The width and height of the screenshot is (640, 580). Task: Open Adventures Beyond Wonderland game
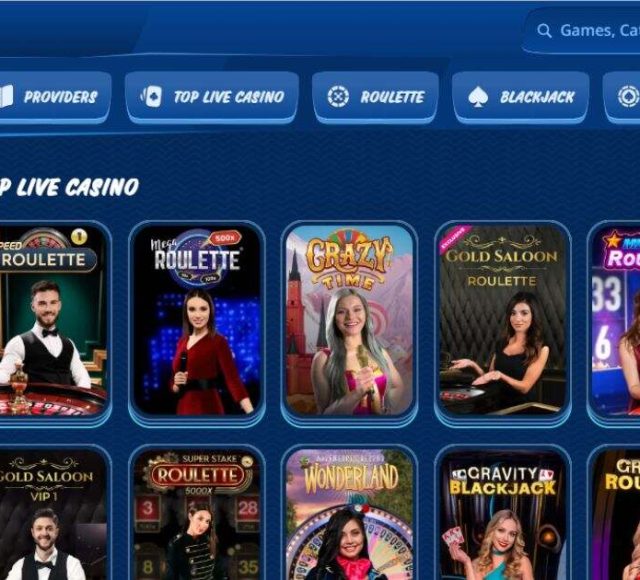(350, 514)
